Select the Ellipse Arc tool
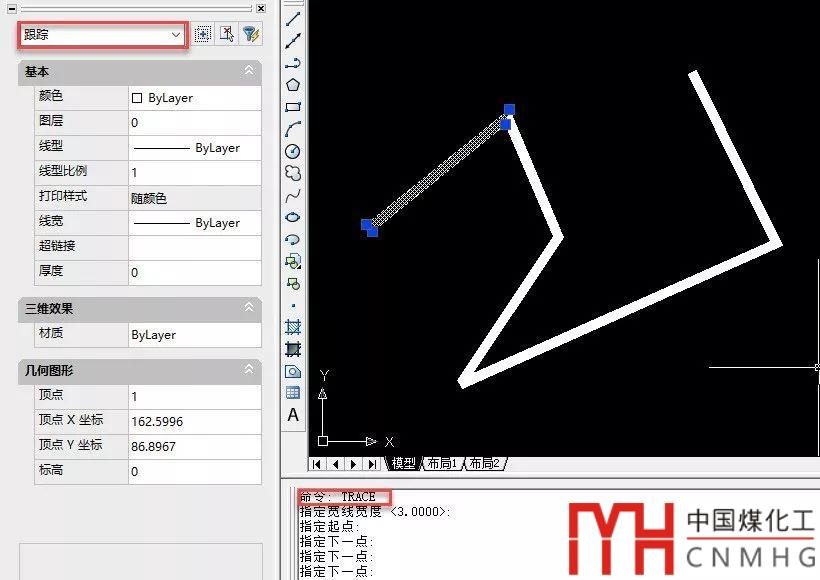The height and width of the screenshot is (580, 820). point(293,239)
